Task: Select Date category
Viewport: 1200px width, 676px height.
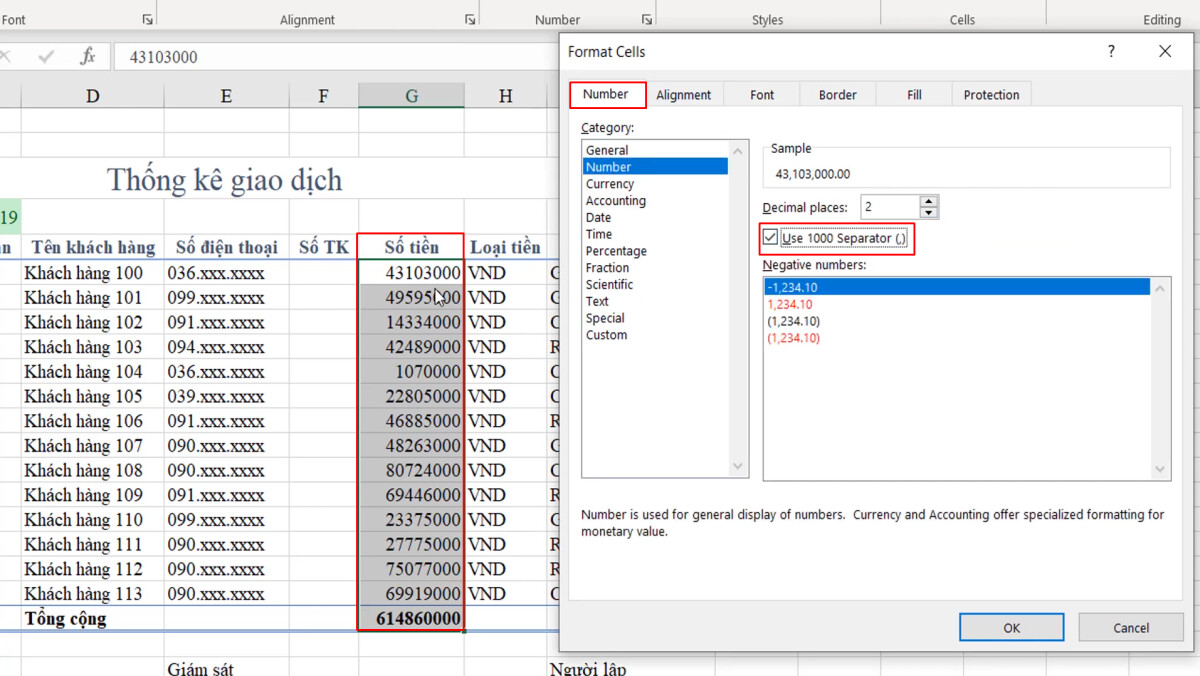Action: pos(656,217)
